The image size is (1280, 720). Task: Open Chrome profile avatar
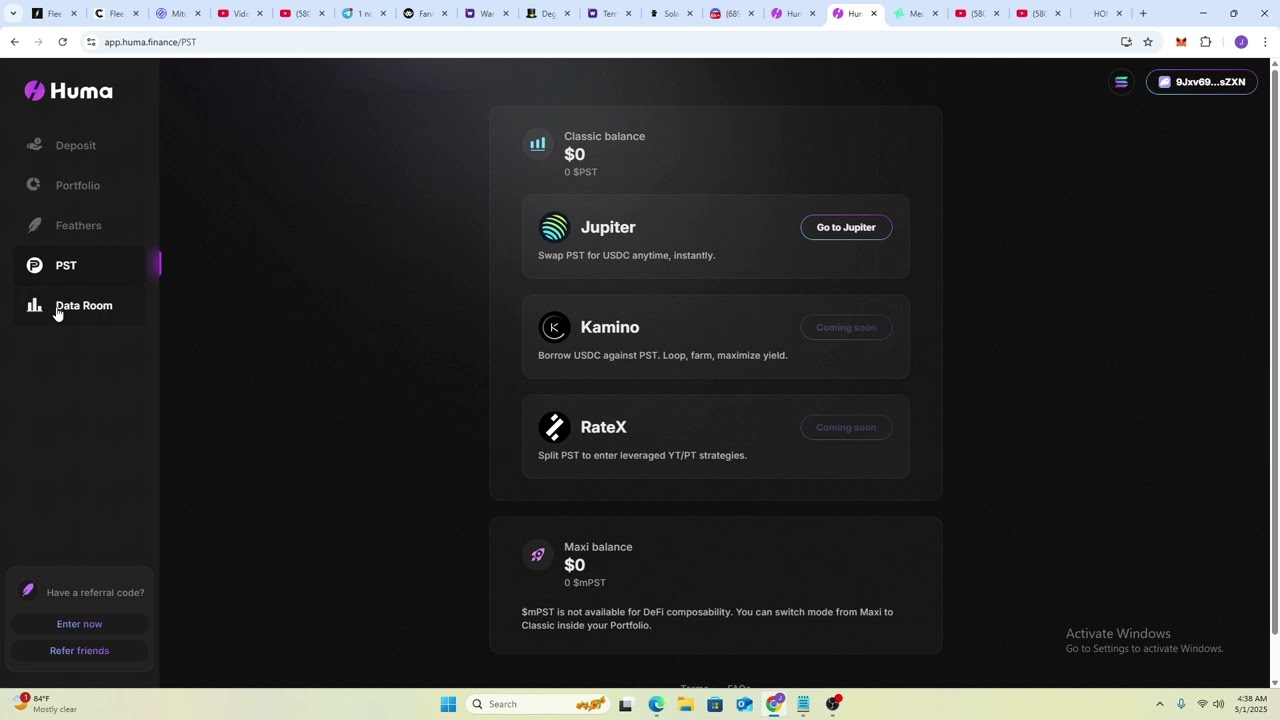(x=1241, y=42)
